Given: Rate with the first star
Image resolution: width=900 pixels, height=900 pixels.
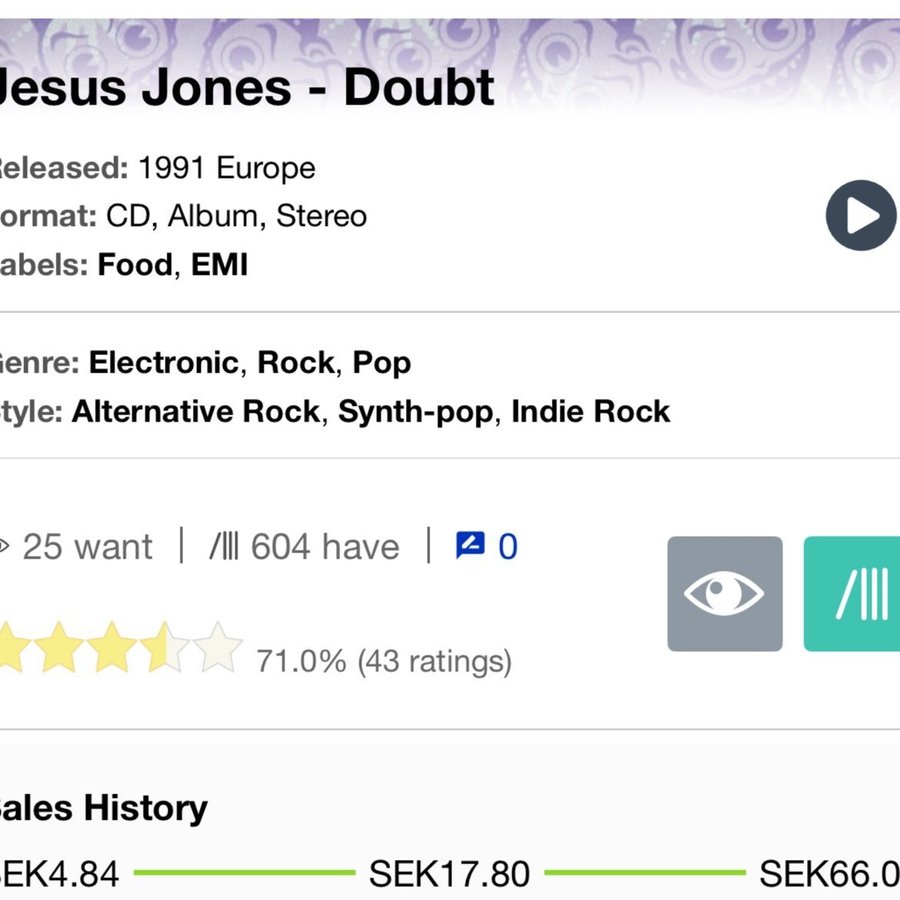Looking at the screenshot, I should tap(13, 647).
